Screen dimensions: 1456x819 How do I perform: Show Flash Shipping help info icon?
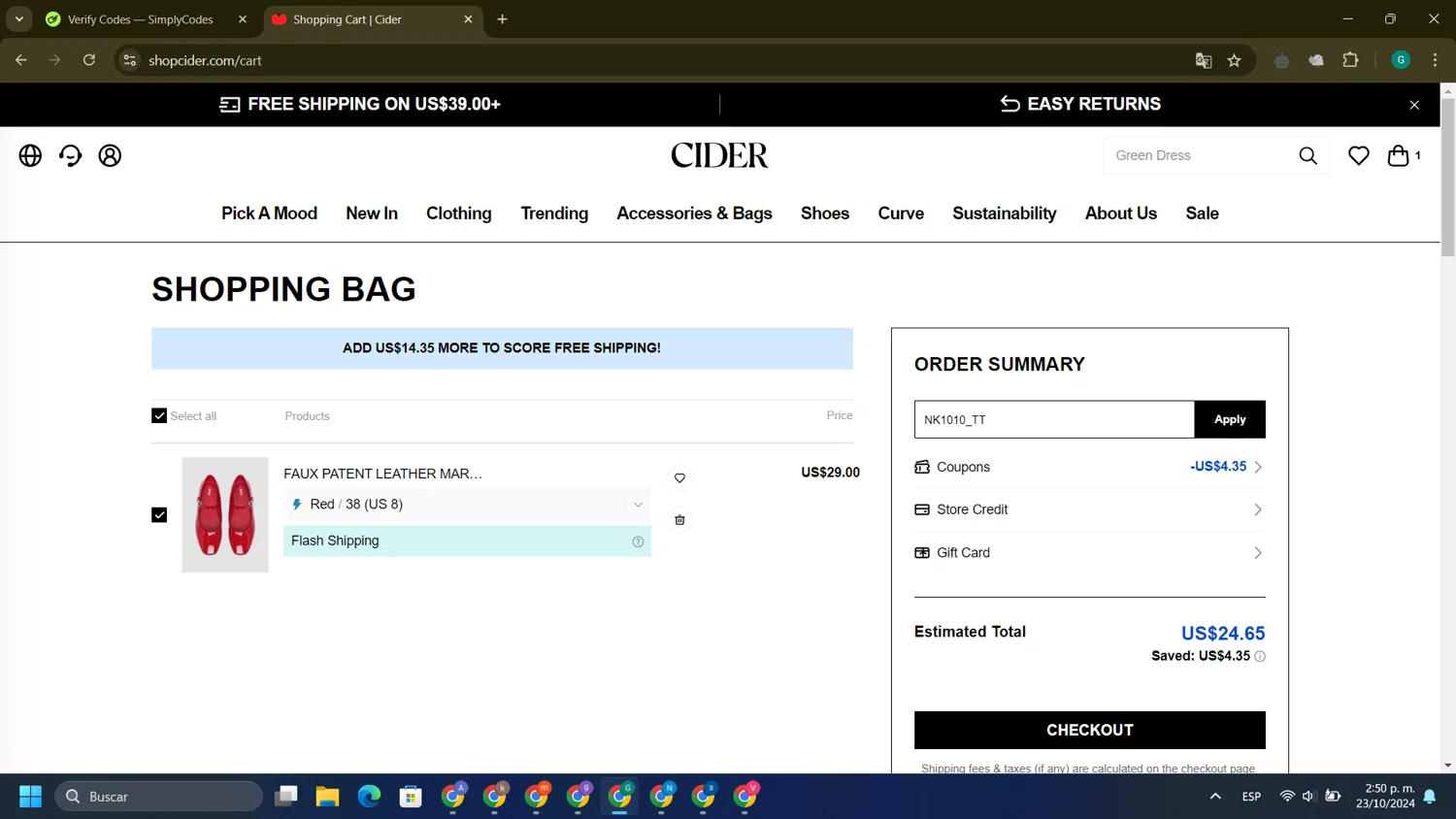638,541
